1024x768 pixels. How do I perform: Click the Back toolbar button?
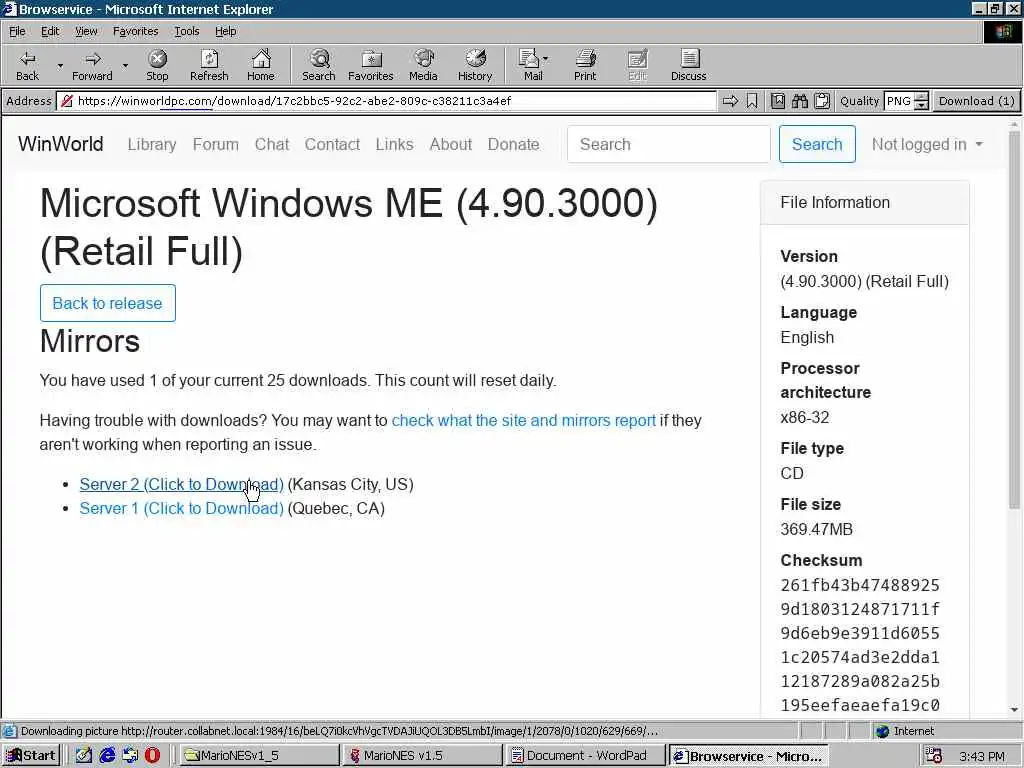pos(27,65)
